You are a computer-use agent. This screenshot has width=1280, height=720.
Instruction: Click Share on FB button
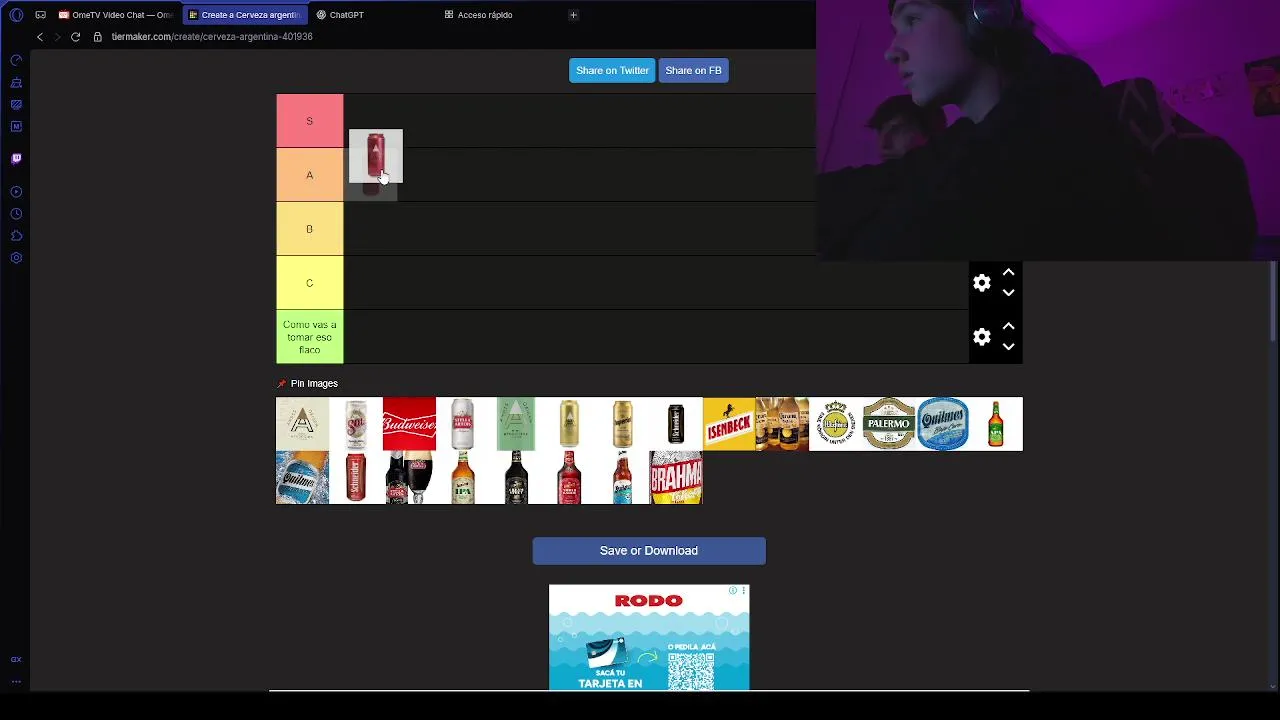pos(693,70)
